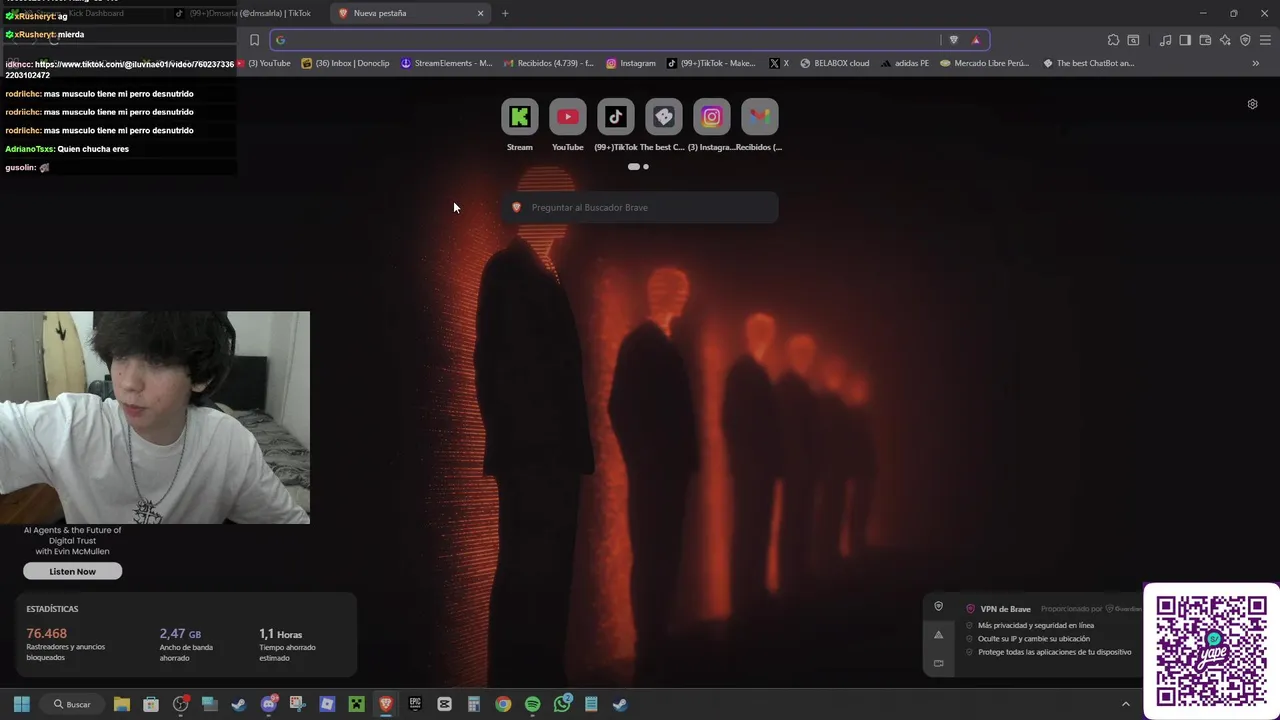Image resolution: width=1280 pixels, height=720 pixels.
Task: Open the Brave main hamburger menu
Action: [1265, 40]
